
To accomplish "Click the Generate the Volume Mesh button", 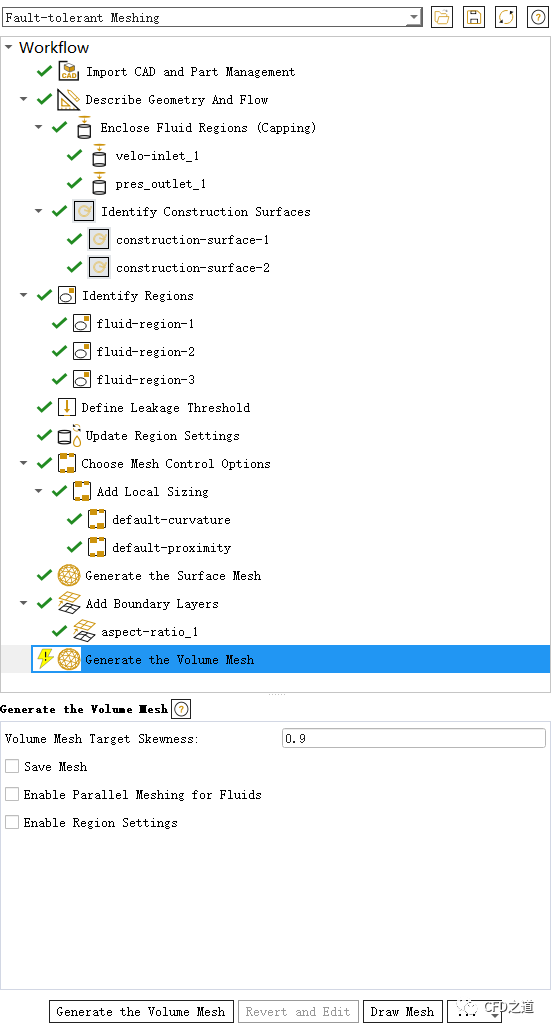I will 141,1011.
